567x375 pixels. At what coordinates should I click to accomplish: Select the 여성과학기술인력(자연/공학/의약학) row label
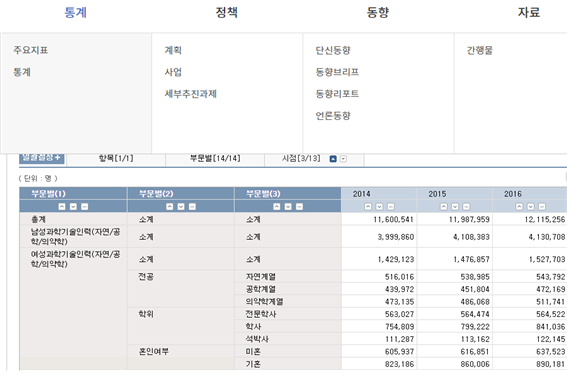[75, 259]
